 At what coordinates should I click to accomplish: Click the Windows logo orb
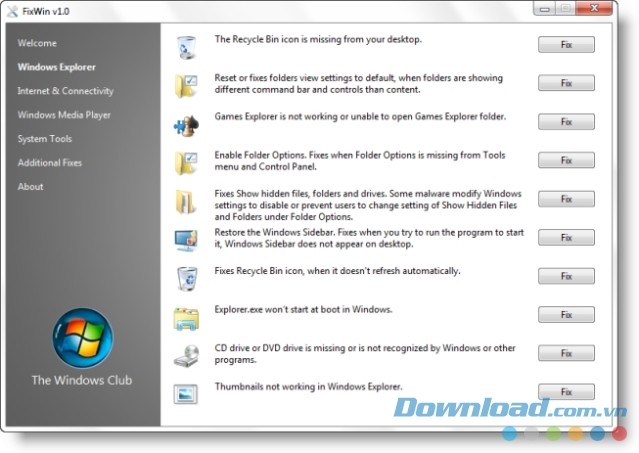[x=83, y=338]
